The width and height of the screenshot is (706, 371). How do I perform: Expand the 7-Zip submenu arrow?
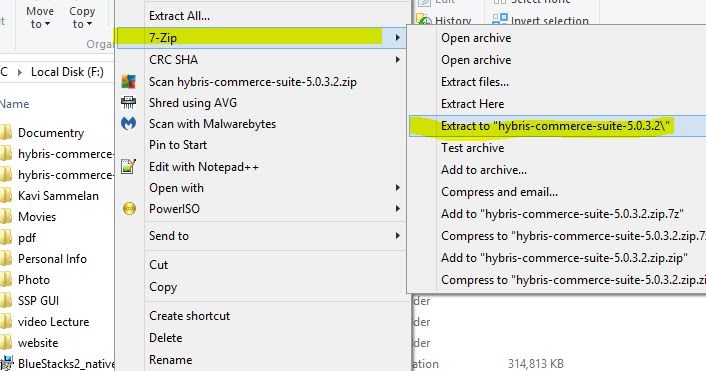pyautogui.click(x=397, y=38)
